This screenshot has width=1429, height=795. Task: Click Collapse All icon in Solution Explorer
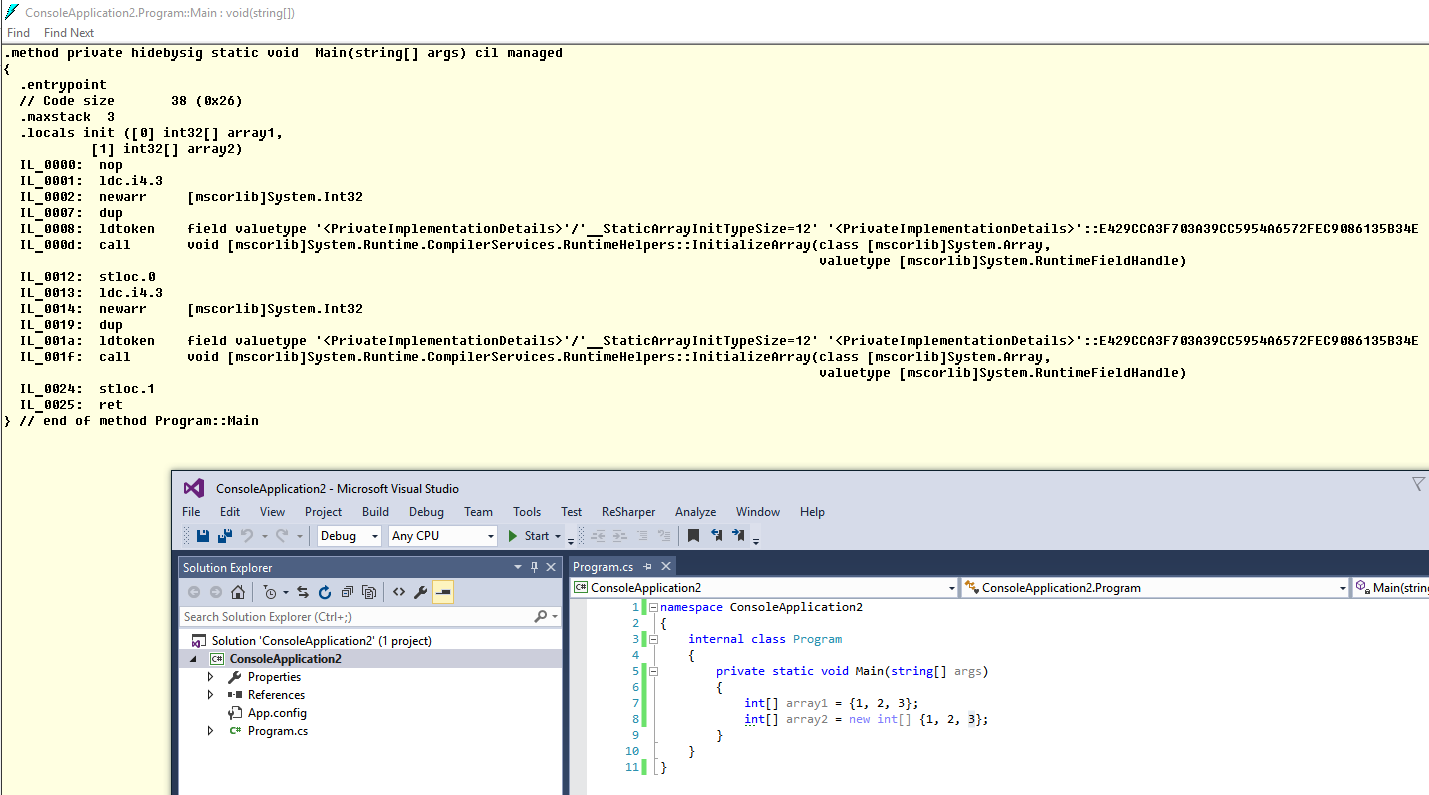347,592
